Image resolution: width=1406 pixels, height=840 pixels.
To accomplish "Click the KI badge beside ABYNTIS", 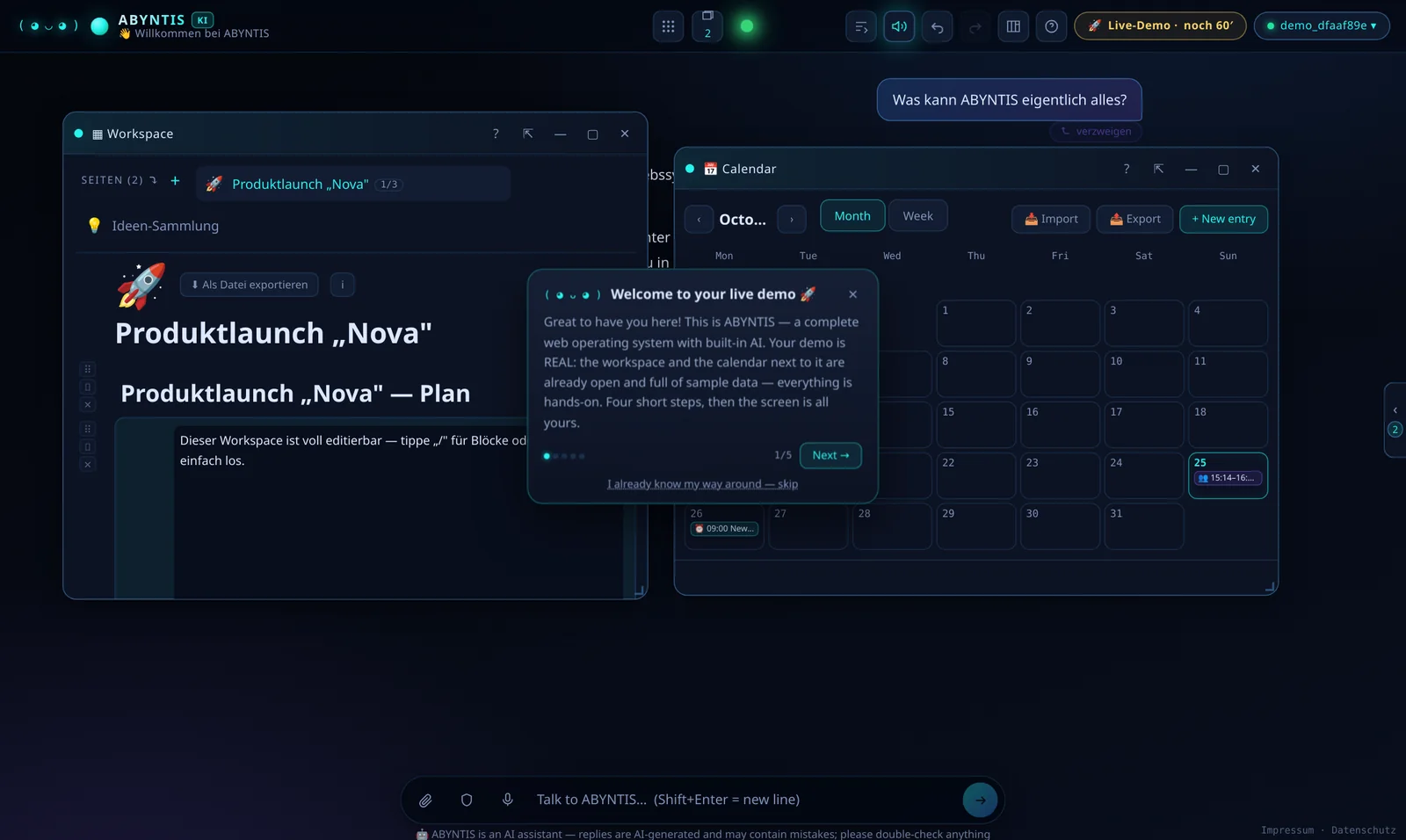I will pos(203,19).
